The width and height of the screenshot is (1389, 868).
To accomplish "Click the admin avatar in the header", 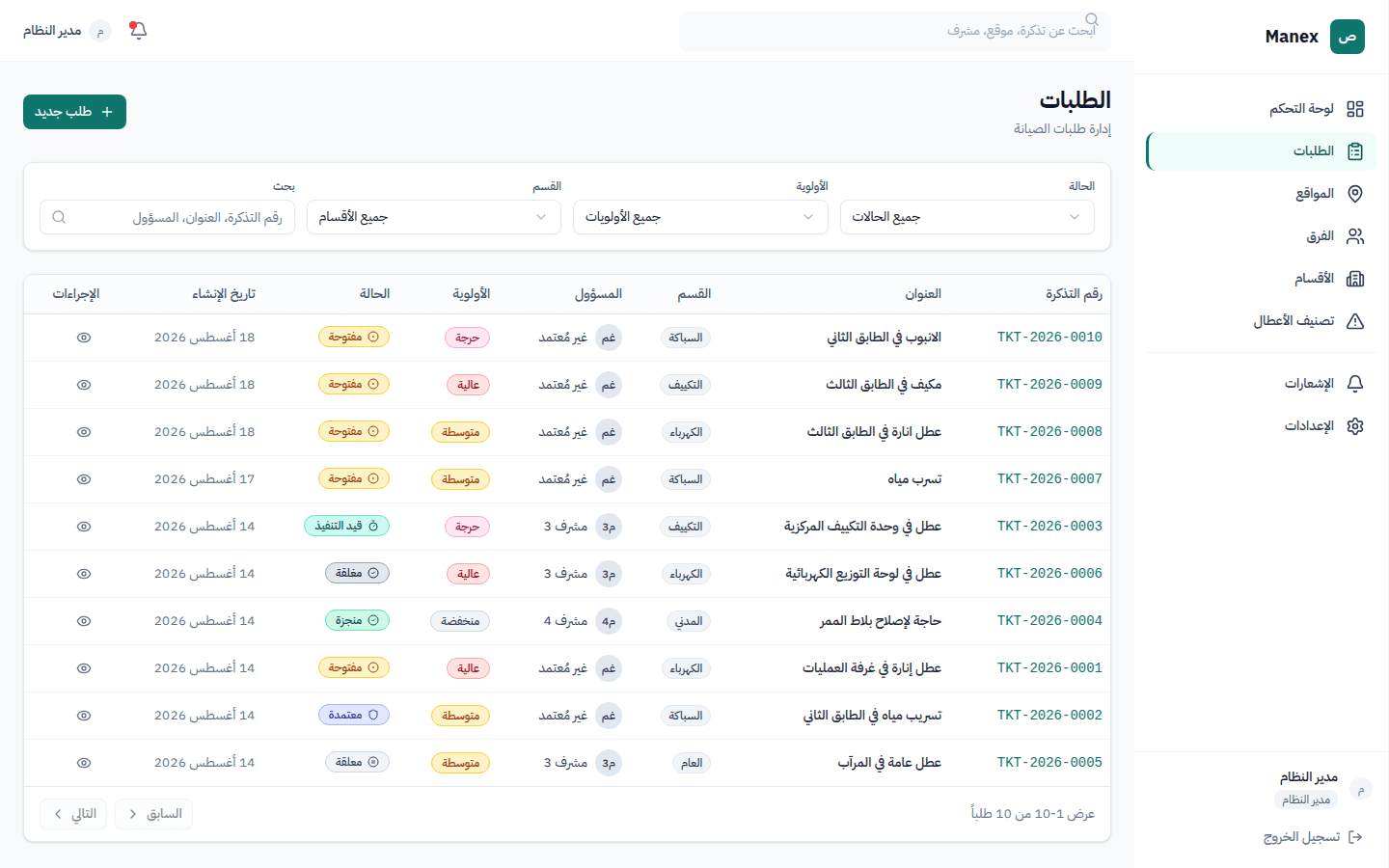I will point(100,31).
